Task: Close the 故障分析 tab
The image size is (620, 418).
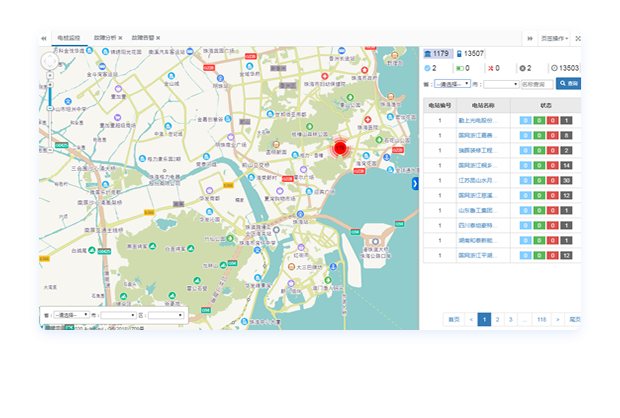Action: [120, 38]
